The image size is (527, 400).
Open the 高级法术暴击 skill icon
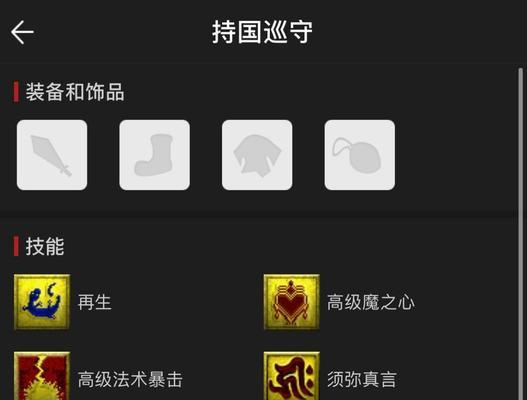42,376
